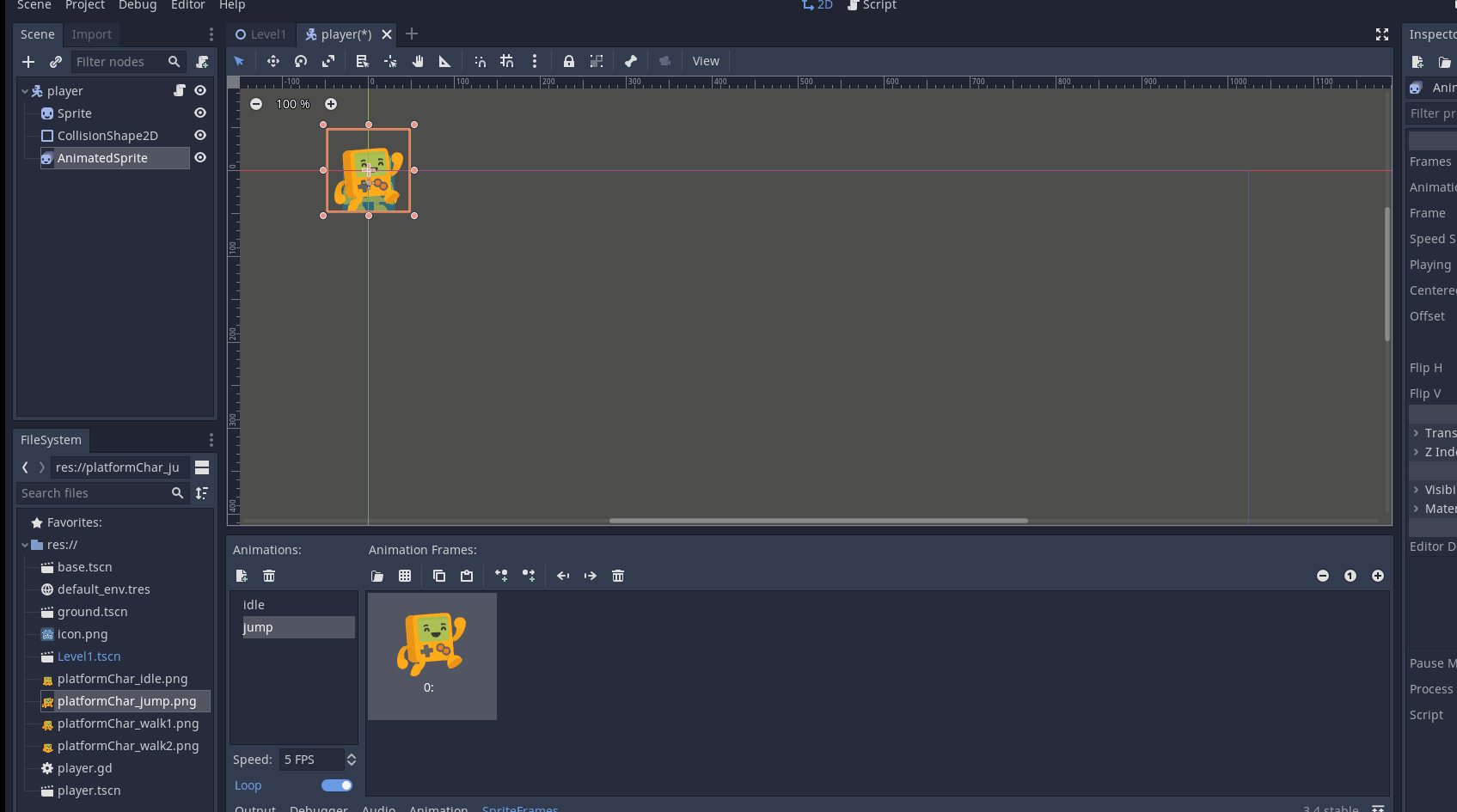Open skeleton bone options icon

point(631,61)
